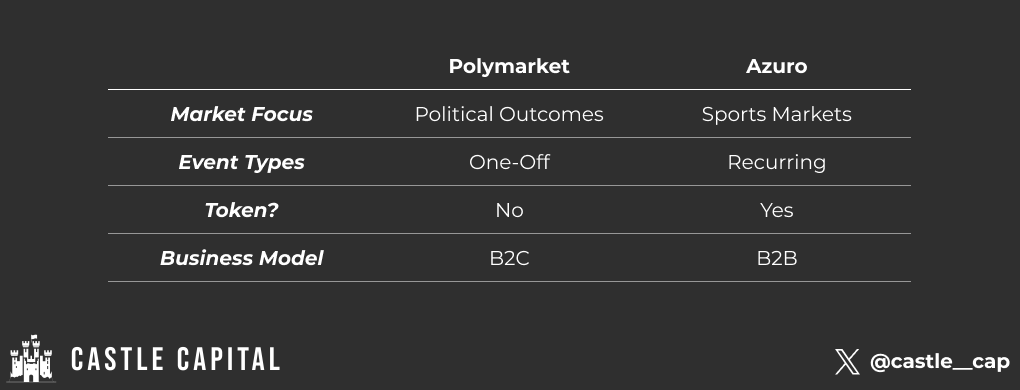Click the divider line under the header row
This screenshot has width=1020, height=390.
[x=509, y=90]
